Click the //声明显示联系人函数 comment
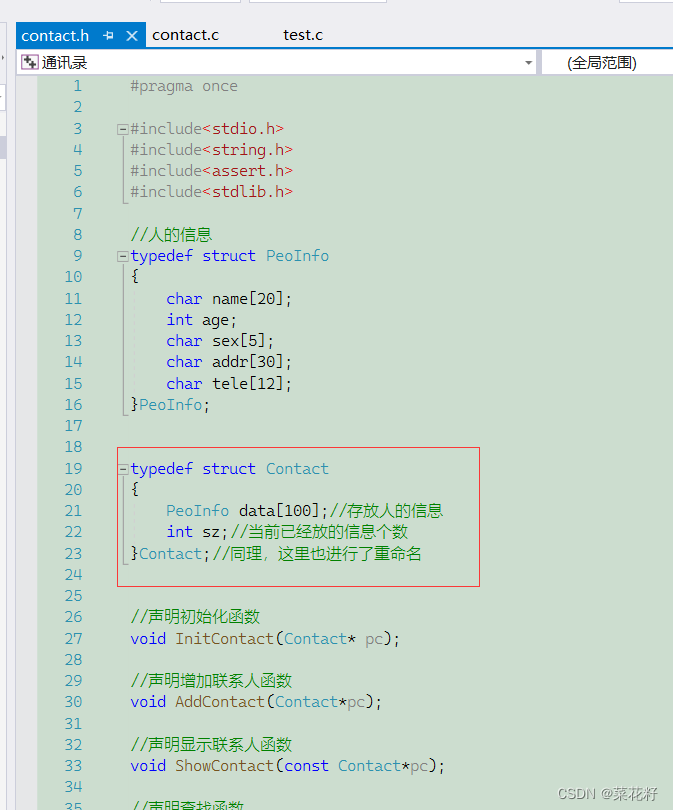The width and height of the screenshot is (673, 810). (x=211, y=745)
